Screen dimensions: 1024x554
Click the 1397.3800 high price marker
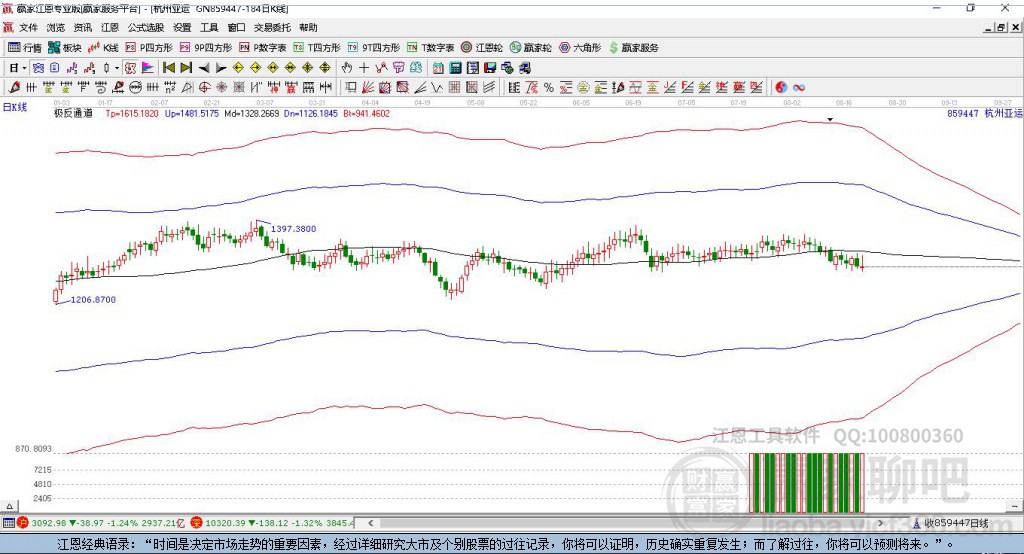pyautogui.click(x=293, y=229)
